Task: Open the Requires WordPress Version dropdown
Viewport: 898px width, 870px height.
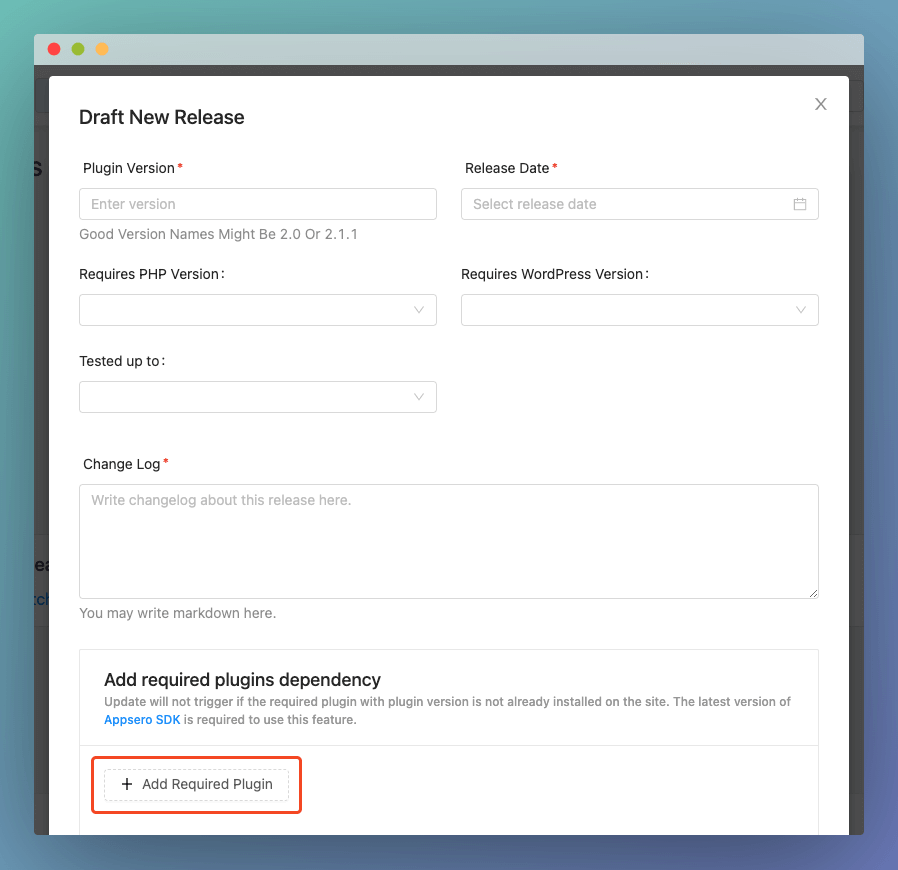Action: pos(640,310)
